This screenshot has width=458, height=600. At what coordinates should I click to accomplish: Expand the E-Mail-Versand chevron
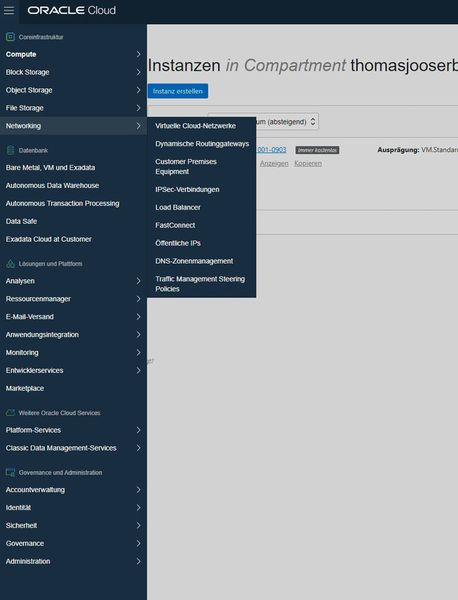pyautogui.click(x=139, y=317)
